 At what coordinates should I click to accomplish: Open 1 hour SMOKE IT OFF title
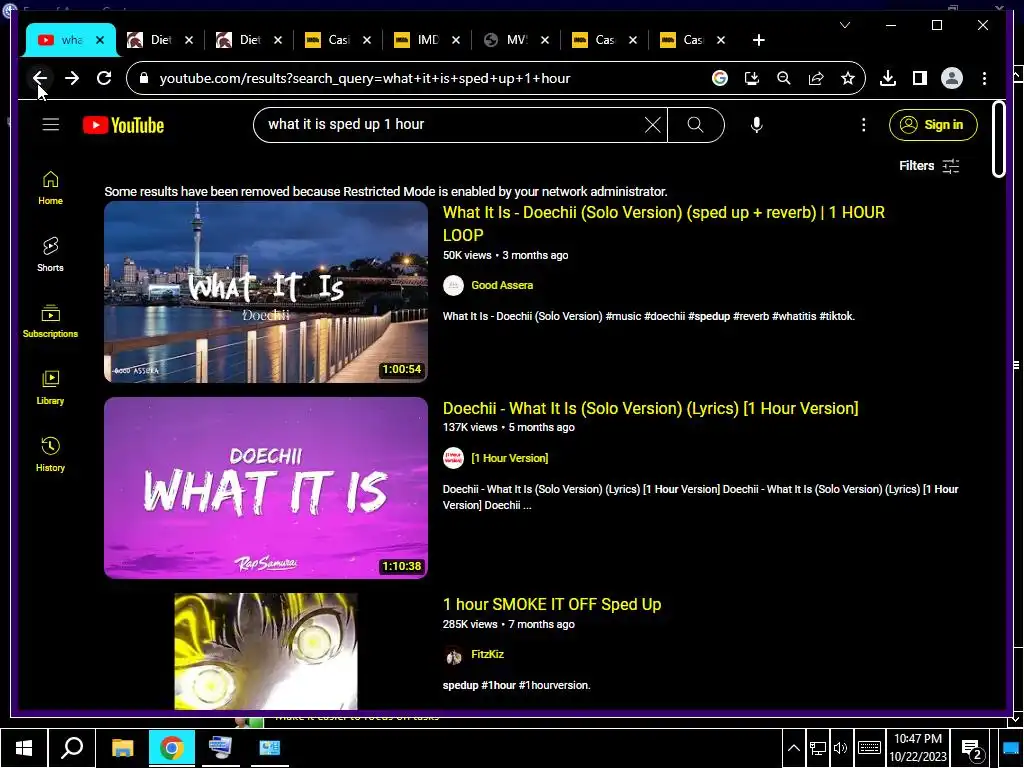point(552,604)
